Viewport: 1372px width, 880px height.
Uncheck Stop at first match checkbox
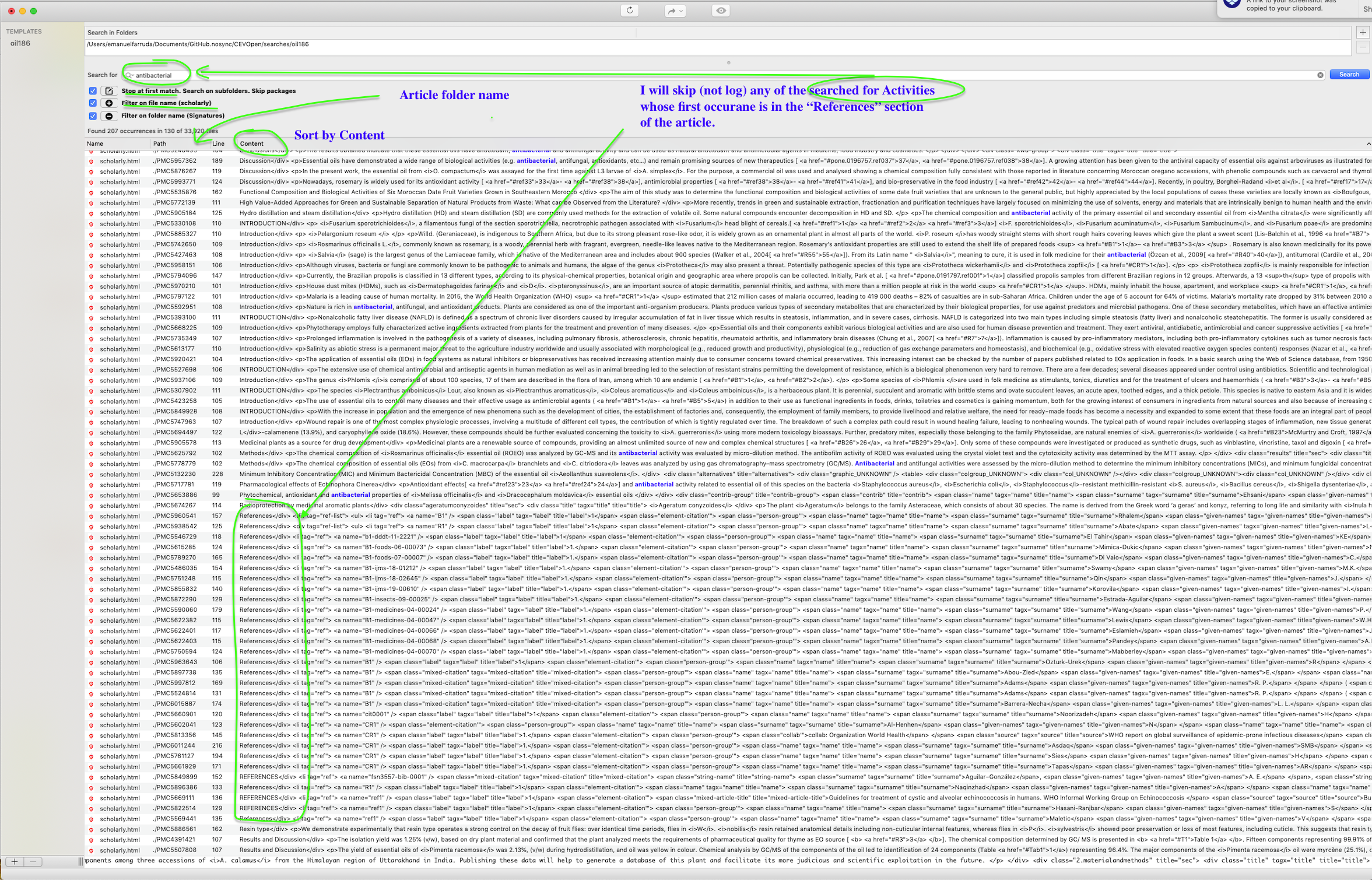pos(93,91)
